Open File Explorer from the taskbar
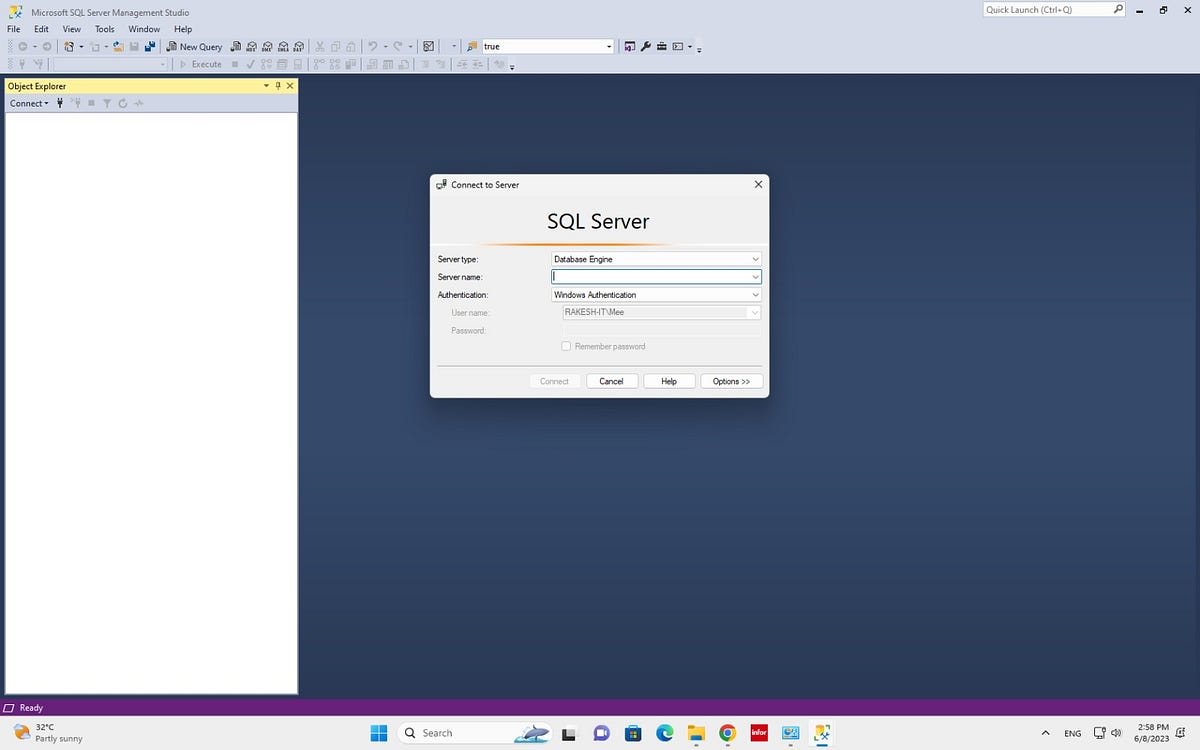Image resolution: width=1200 pixels, height=750 pixels. pyautogui.click(x=696, y=733)
